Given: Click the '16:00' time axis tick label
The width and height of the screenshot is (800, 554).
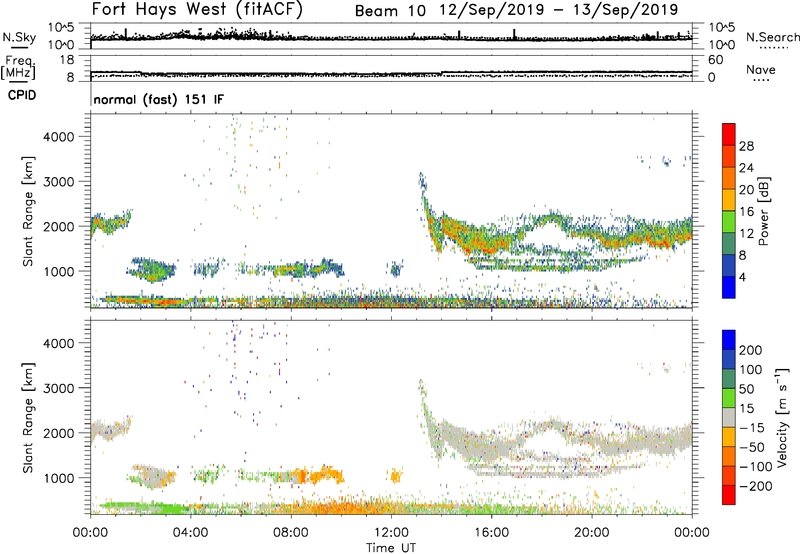Looking at the screenshot, I should (492, 533).
